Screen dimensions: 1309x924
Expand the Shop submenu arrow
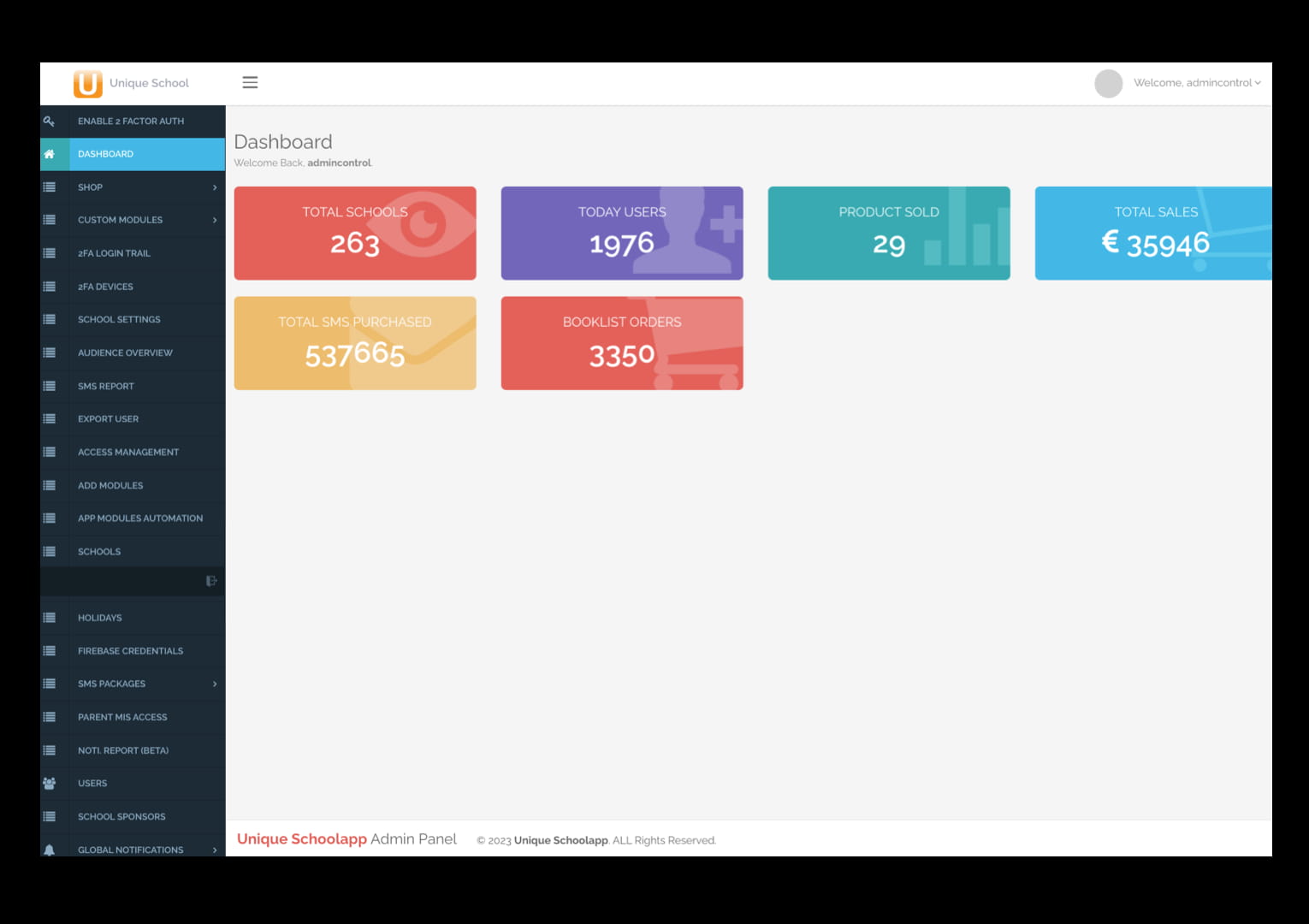(x=214, y=187)
